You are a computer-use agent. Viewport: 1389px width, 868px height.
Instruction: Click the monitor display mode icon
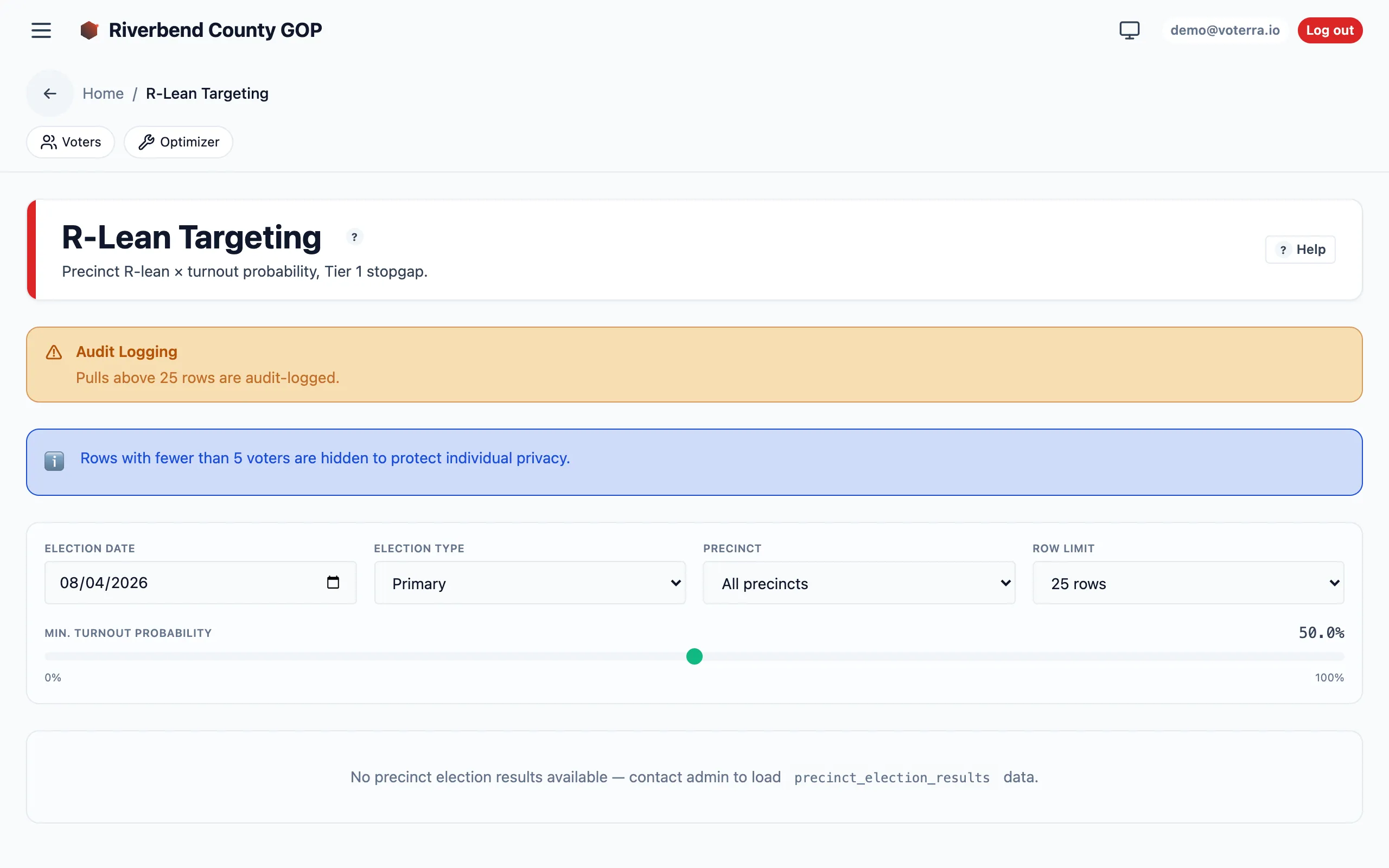(1129, 30)
